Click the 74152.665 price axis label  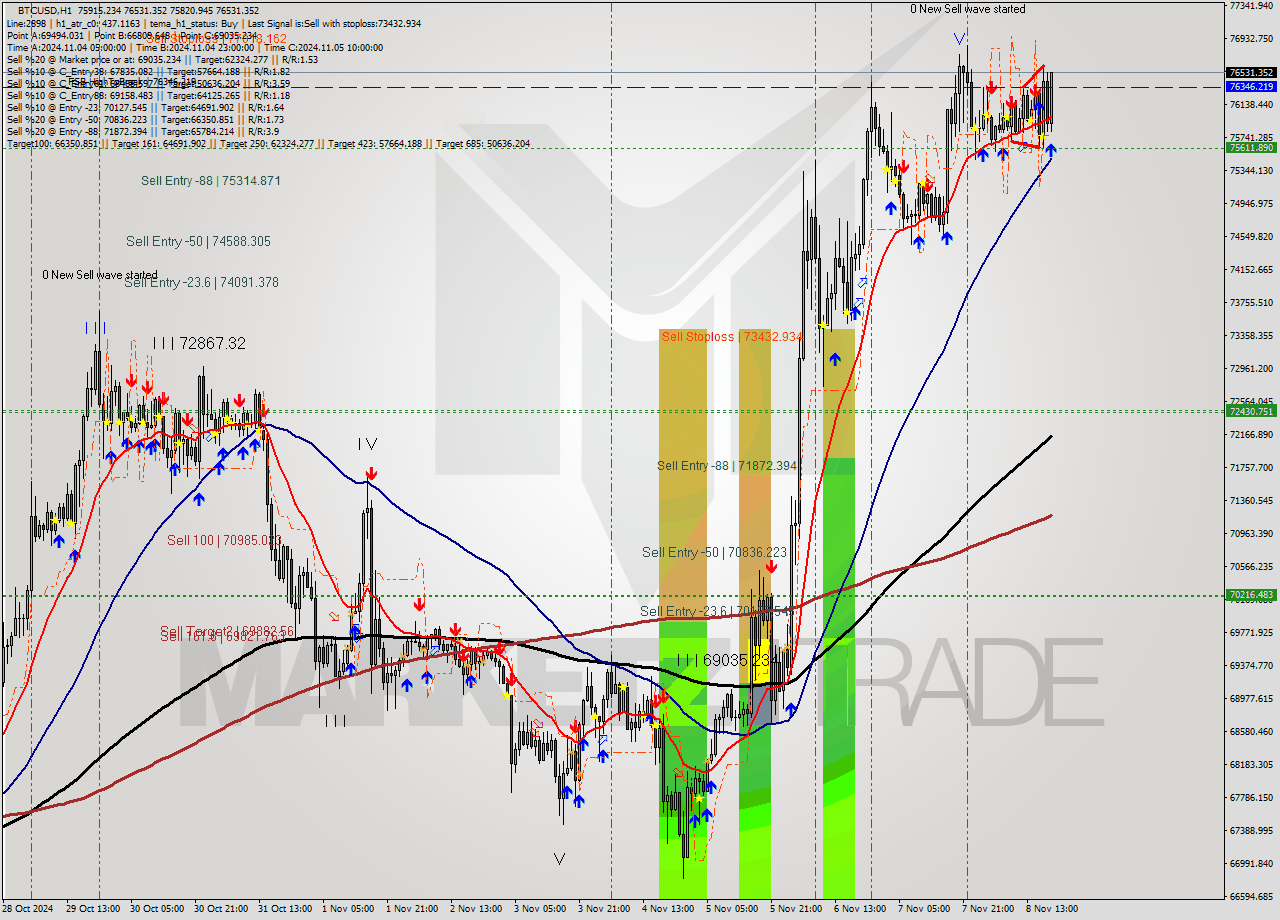tap(1251, 270)
